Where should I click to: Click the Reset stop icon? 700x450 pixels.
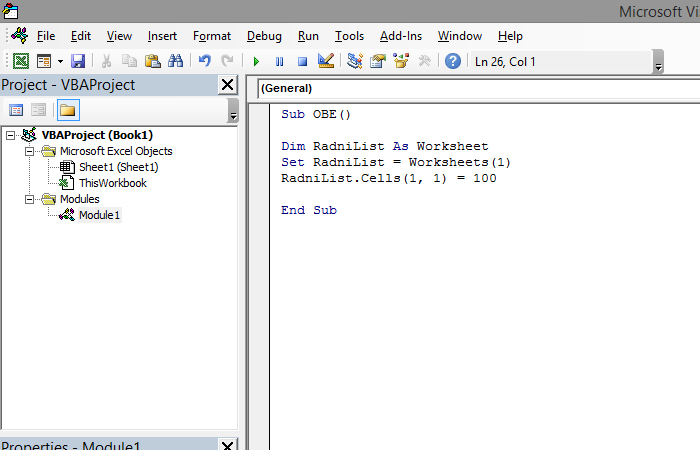pyautogui.click(x=301, y=61)
